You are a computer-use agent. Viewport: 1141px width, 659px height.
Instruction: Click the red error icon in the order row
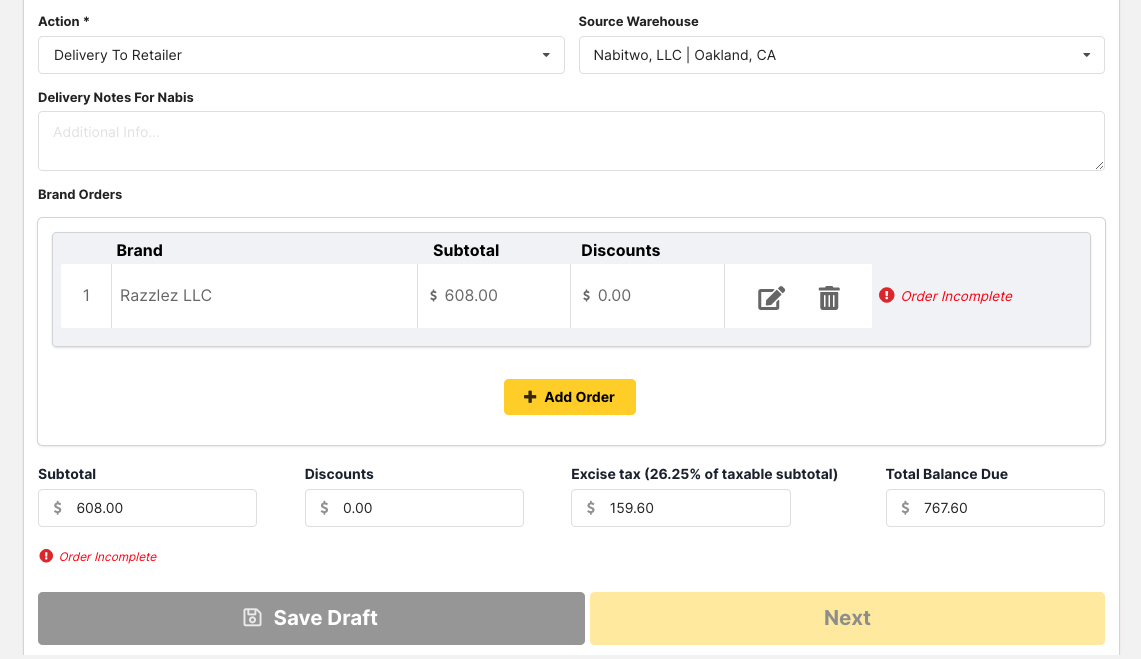[x=886, y=296]
